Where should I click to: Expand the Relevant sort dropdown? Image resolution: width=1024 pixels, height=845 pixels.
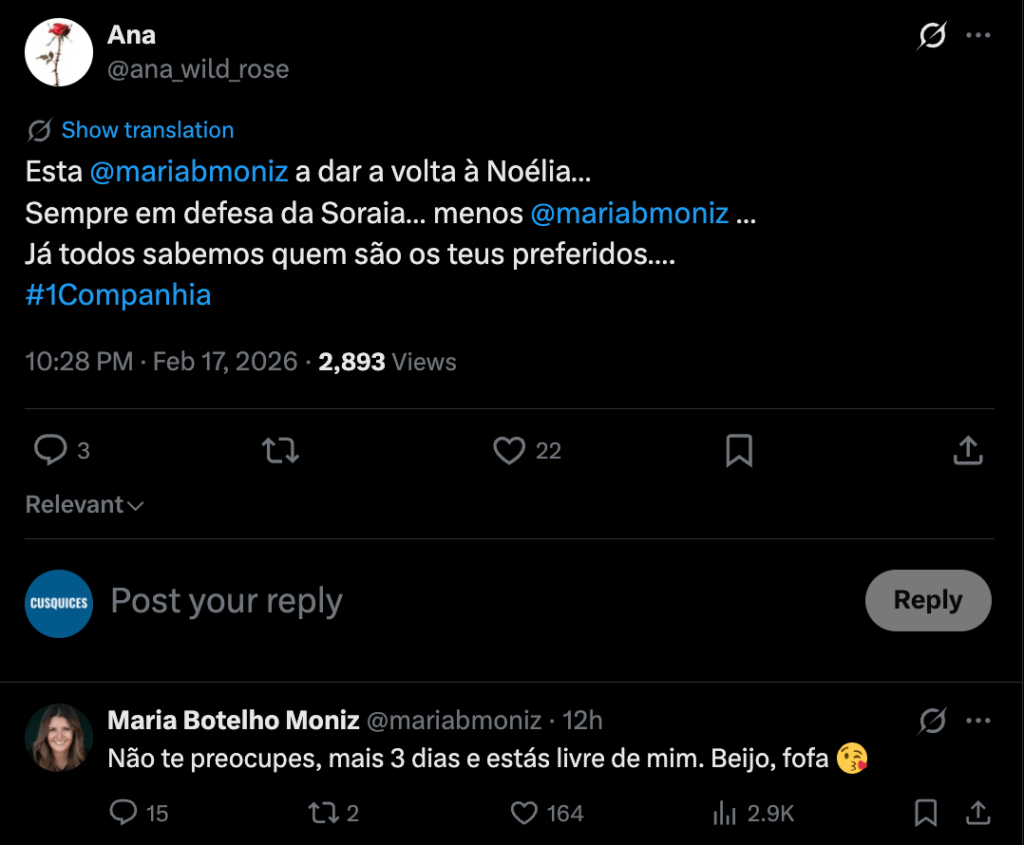pyautogui.click(x=85, y=505)
